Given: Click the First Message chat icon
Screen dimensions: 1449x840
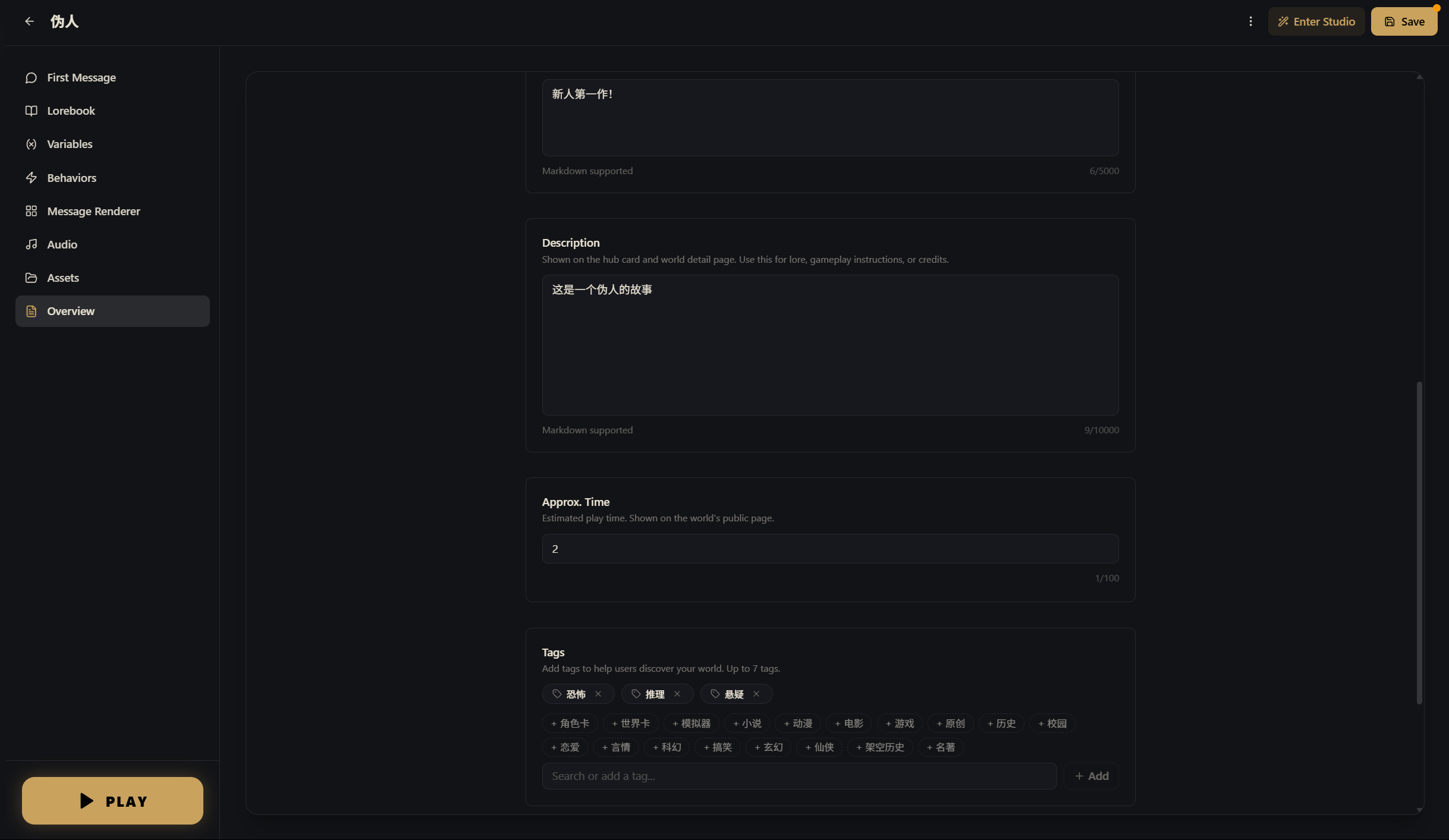Looking at the screenshot, I should click(31, 78).
